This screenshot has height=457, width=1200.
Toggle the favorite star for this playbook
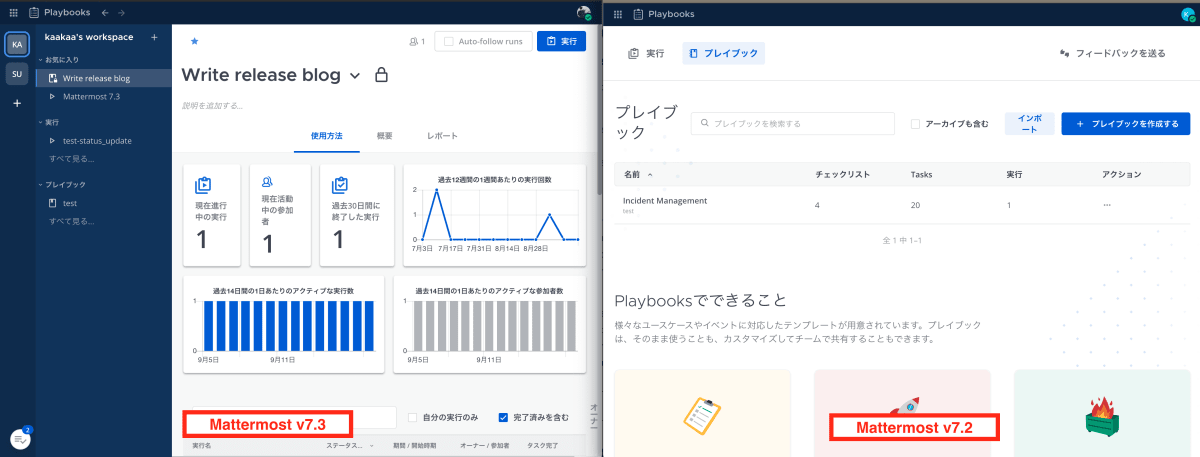coord(194,42)
